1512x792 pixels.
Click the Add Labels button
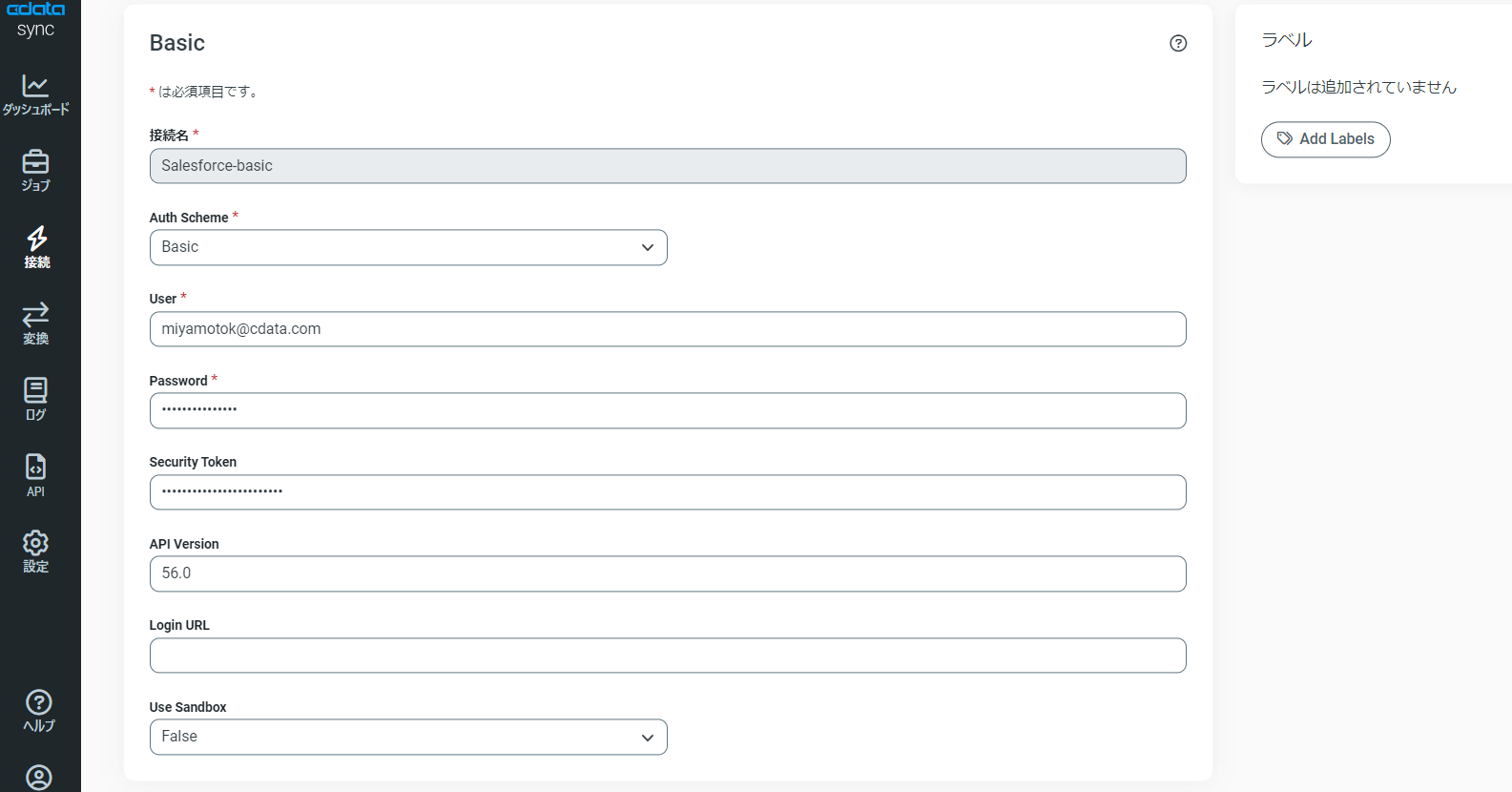[x=1325, y=139]
